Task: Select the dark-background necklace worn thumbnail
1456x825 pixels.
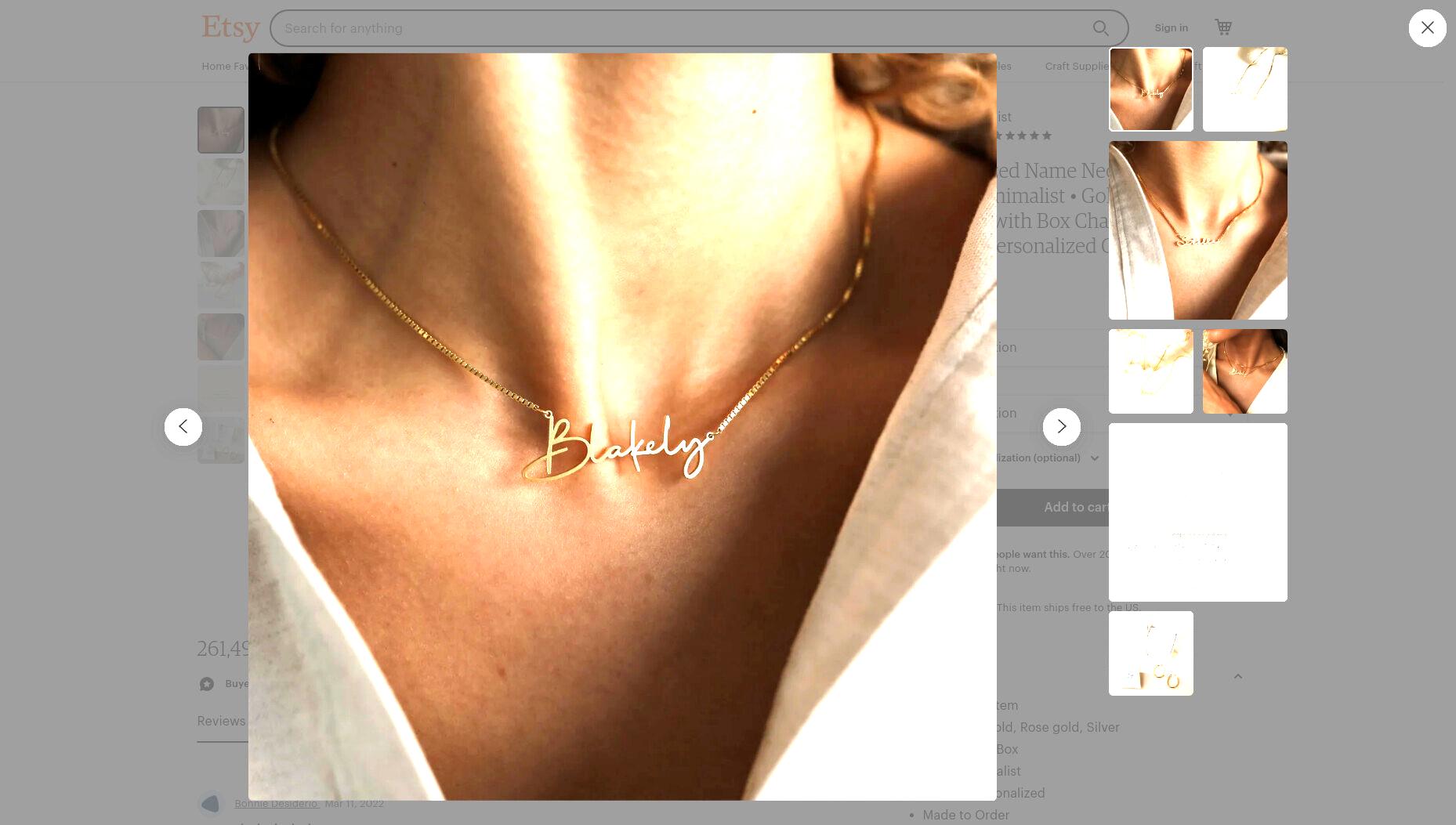Action: click(1244, 371)
